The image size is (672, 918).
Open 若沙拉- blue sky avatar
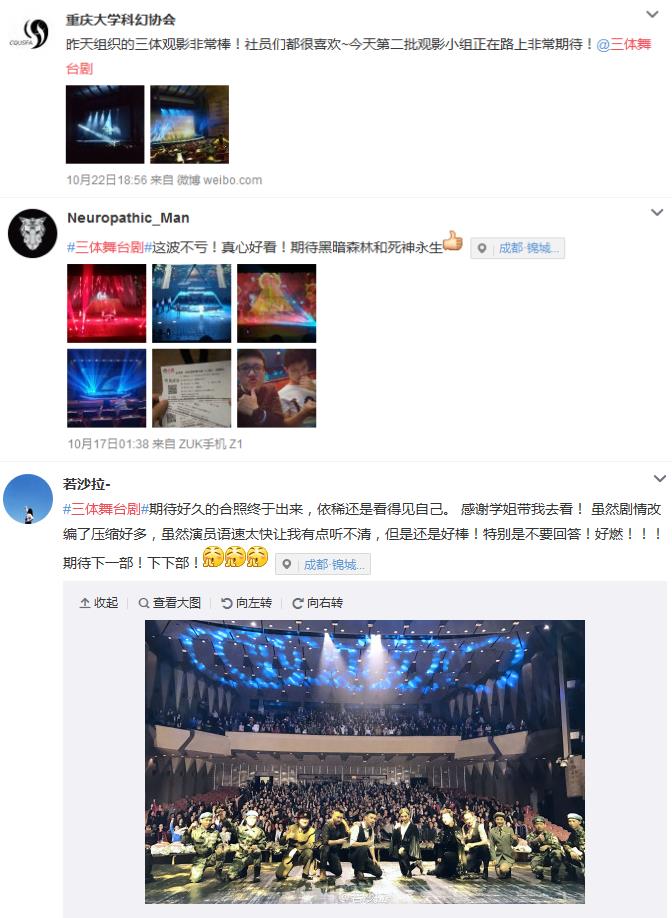28,499
